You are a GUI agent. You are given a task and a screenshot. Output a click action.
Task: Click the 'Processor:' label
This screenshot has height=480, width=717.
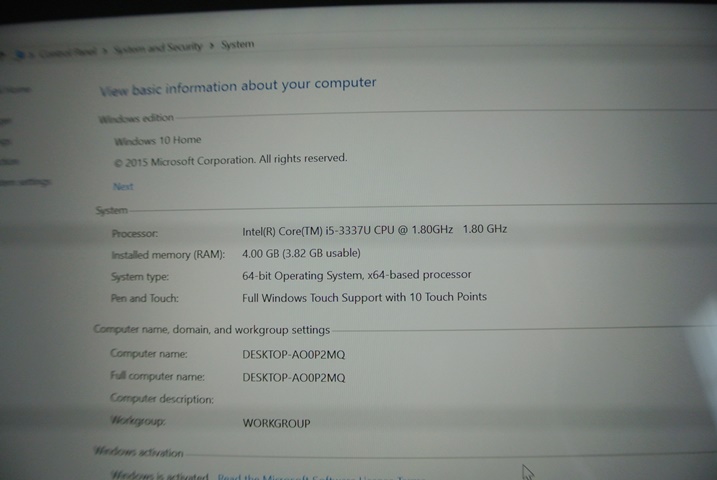135,234
